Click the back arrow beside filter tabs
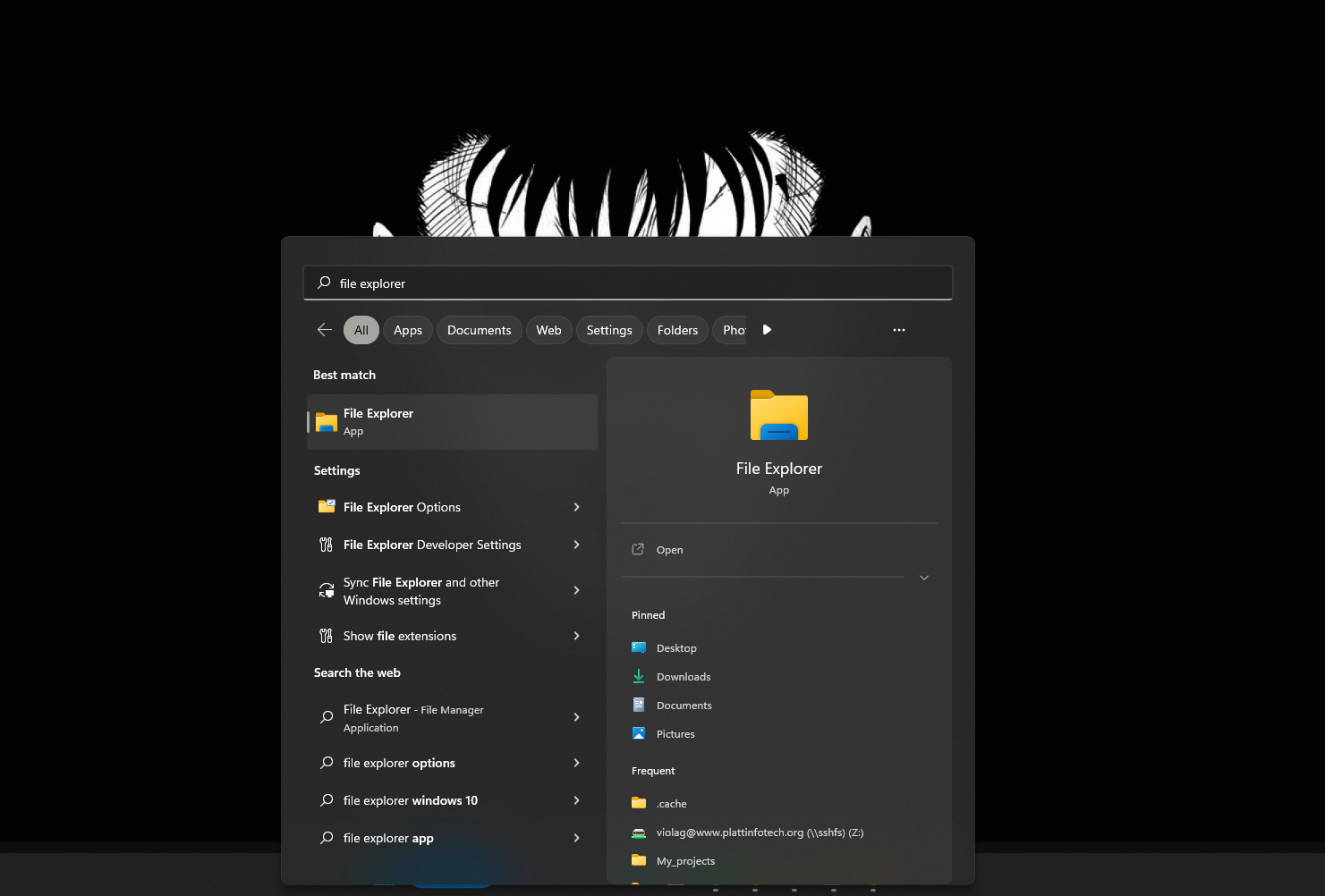 (325, 330)
